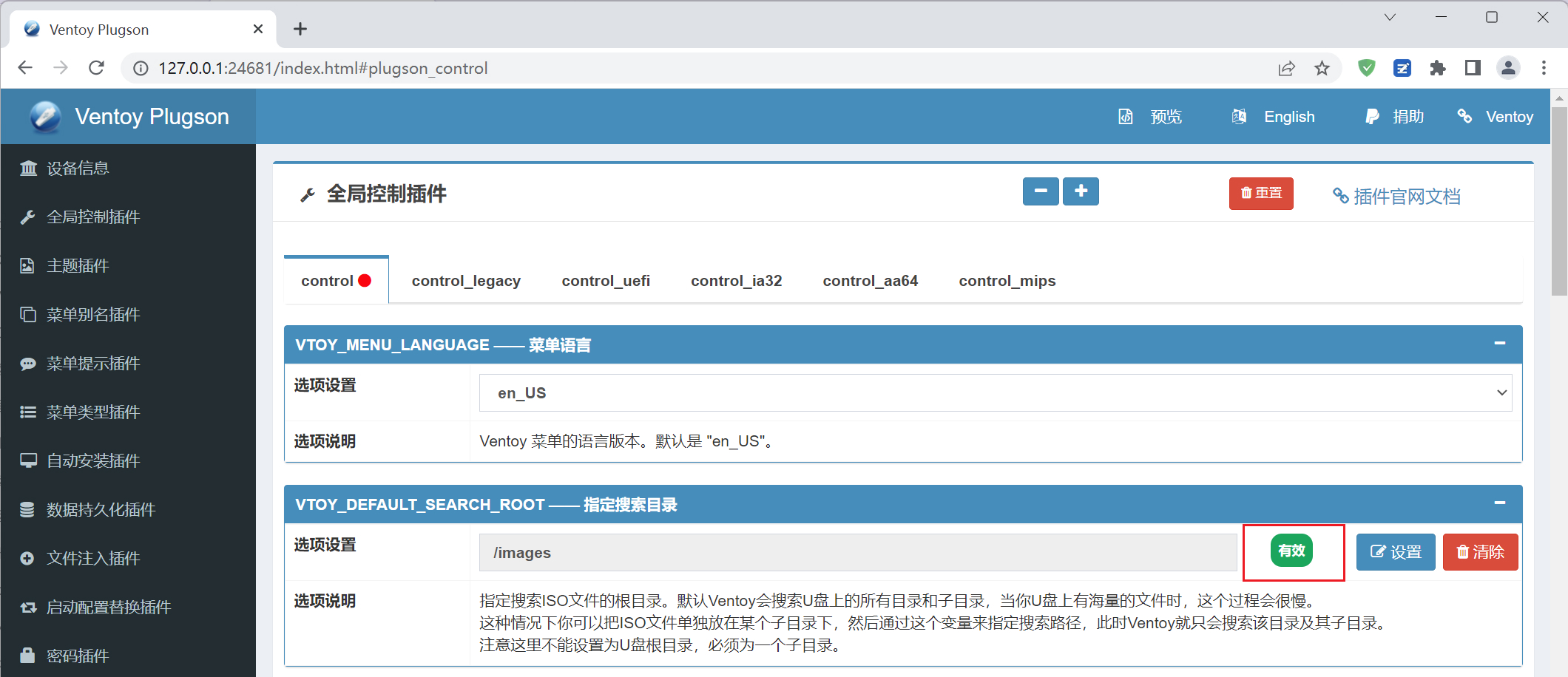Image resolution: width=1568 pixels, height=677 pixels.
Task: Select the Ventoy Plugson browser tab
Action: (x=143, y=30)
